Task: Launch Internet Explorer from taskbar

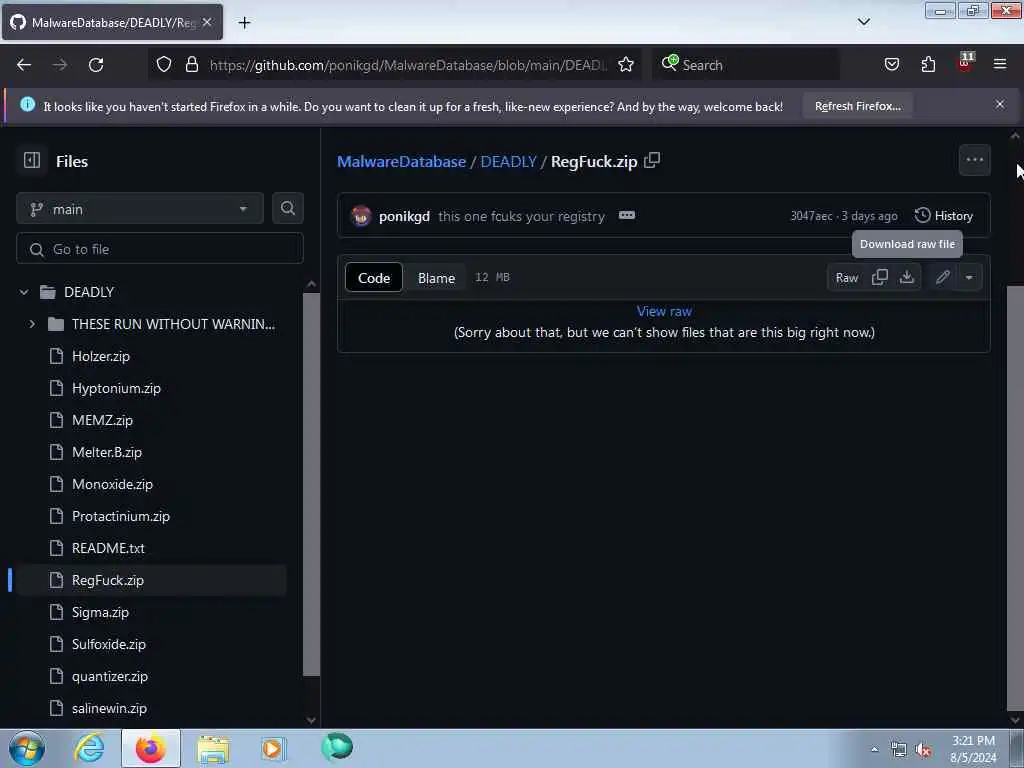Action: pyautogui.click(x=89, y=748)
